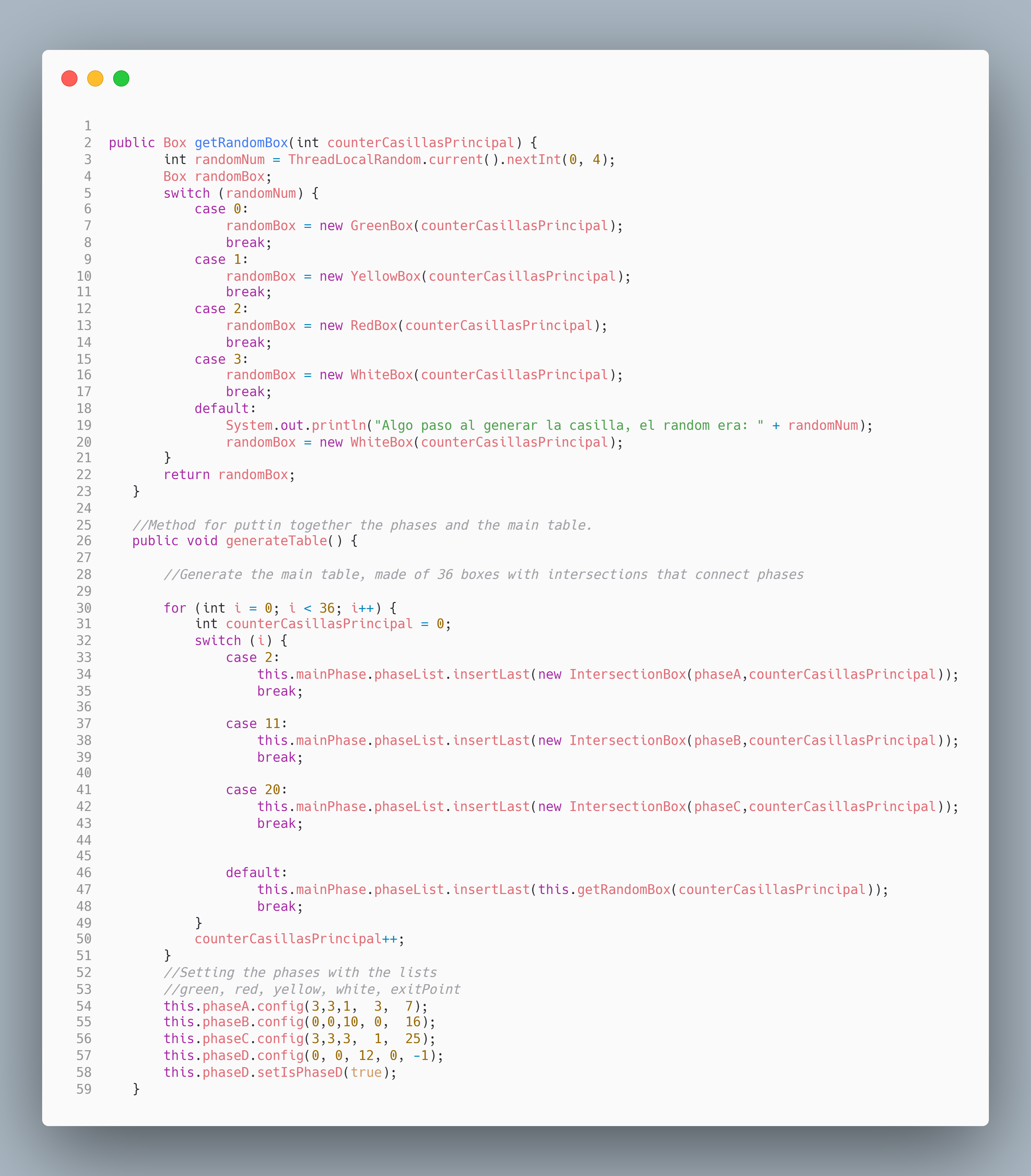Image resolution: width=1031 pixels, height=1176 pixels.
Task: Click the red close window dot
Action: [x=69, y=78]
